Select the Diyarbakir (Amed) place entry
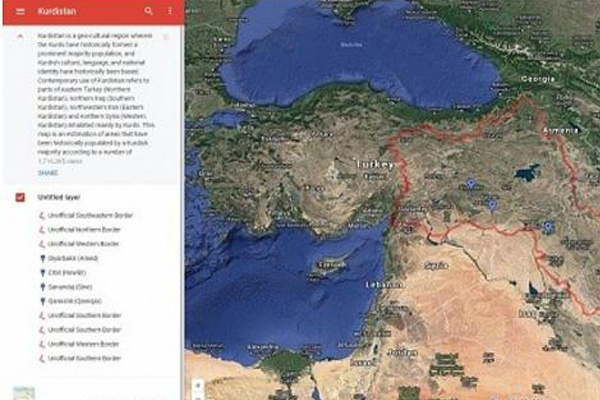This screenshot has height=400, width=600. coord(73,258)
